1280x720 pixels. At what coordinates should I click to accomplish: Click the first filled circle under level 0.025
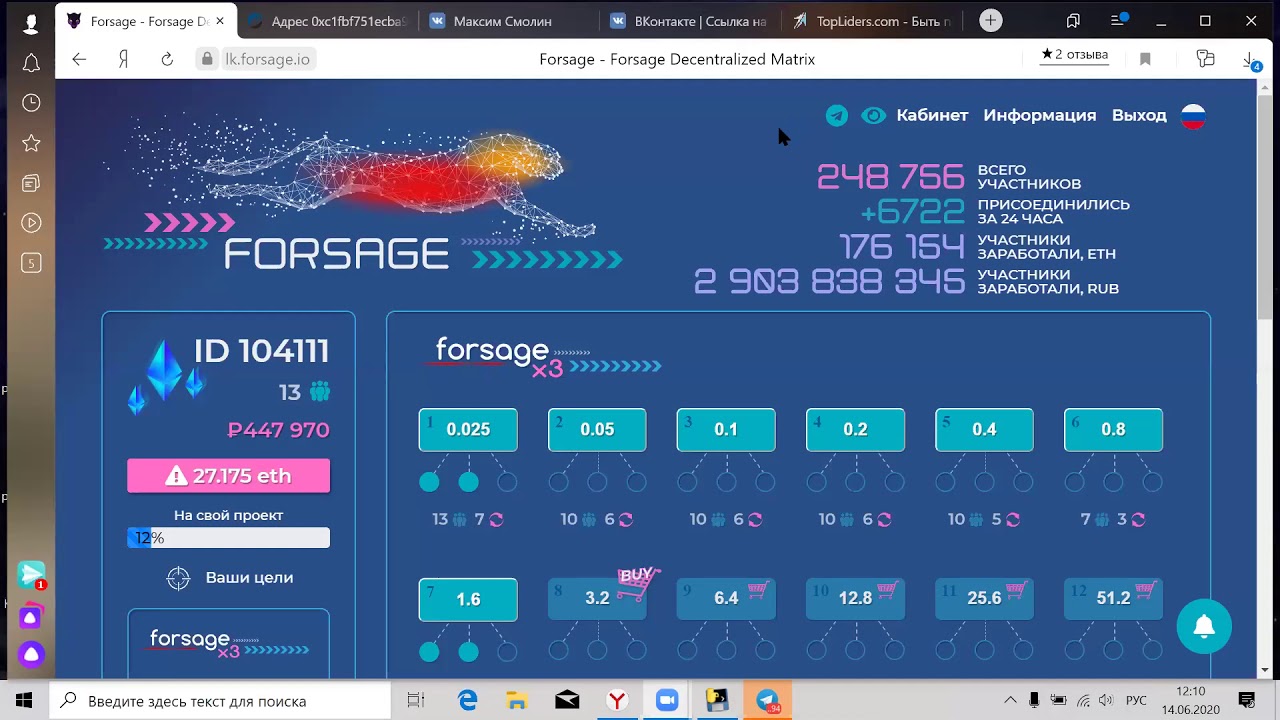[429, 482]
